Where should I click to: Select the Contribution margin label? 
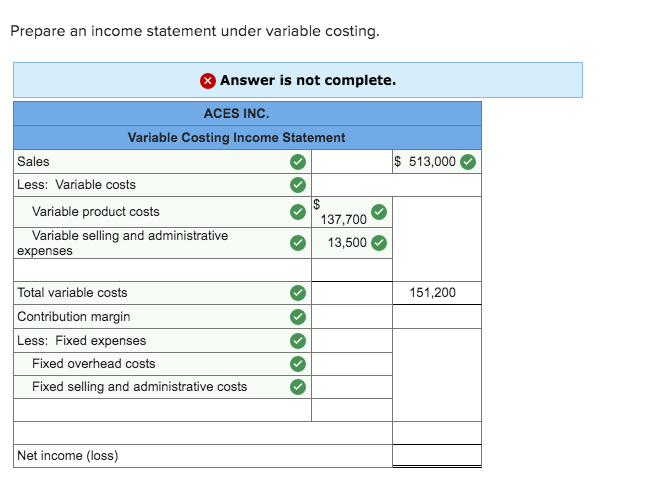(74, 317)
